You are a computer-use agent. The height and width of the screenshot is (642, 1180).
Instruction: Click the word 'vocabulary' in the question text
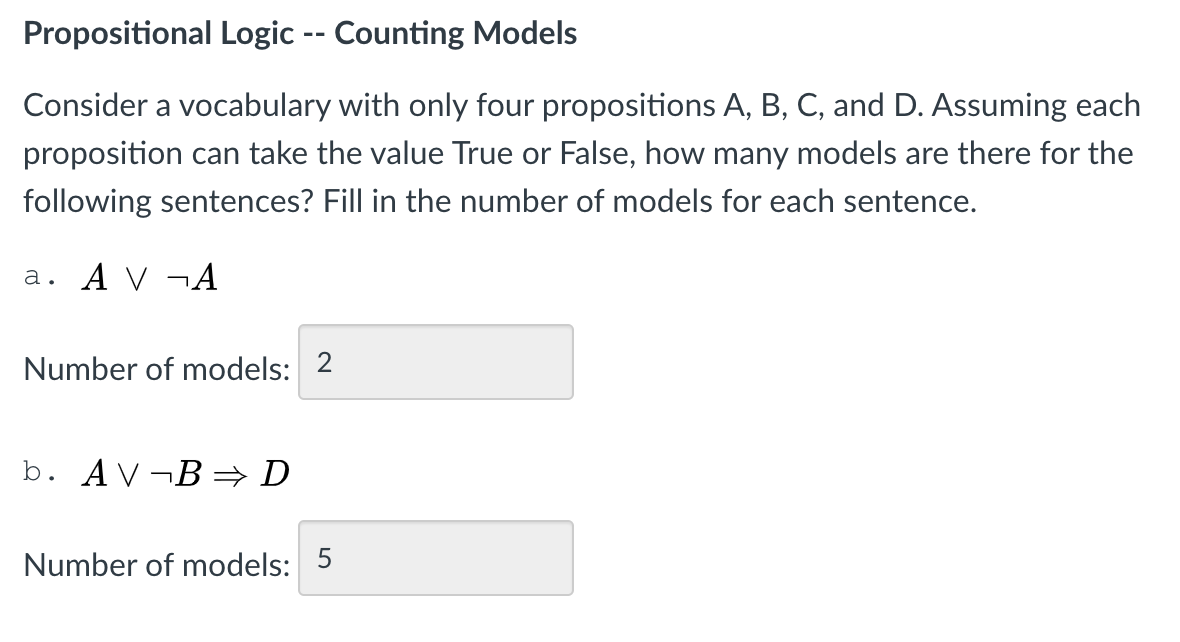254,106
